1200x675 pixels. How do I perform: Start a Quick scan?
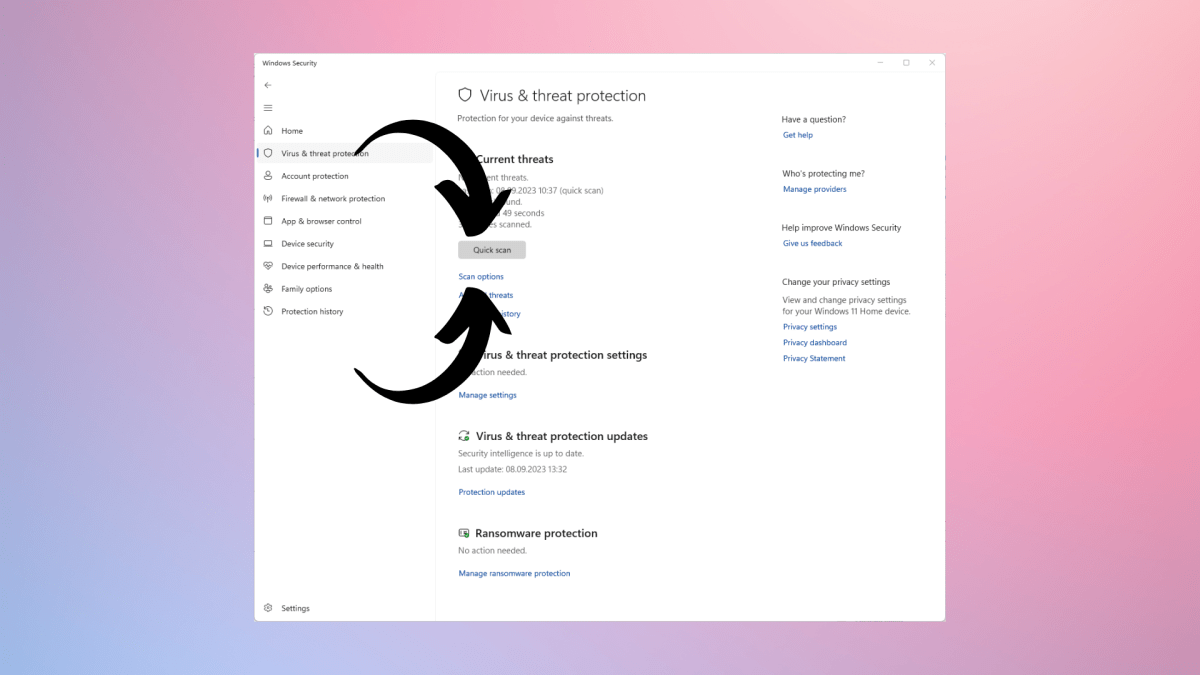(x=492, y=250)
